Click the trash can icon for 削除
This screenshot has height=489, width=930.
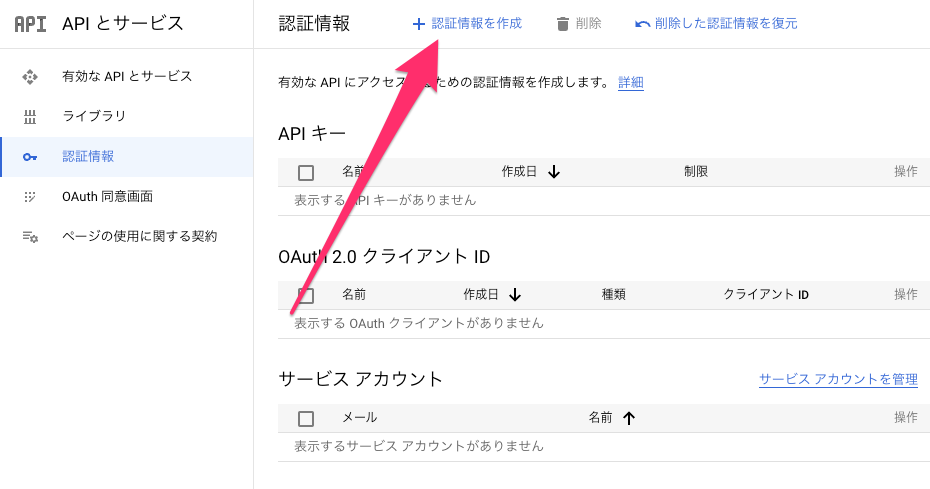coord(562,24)
